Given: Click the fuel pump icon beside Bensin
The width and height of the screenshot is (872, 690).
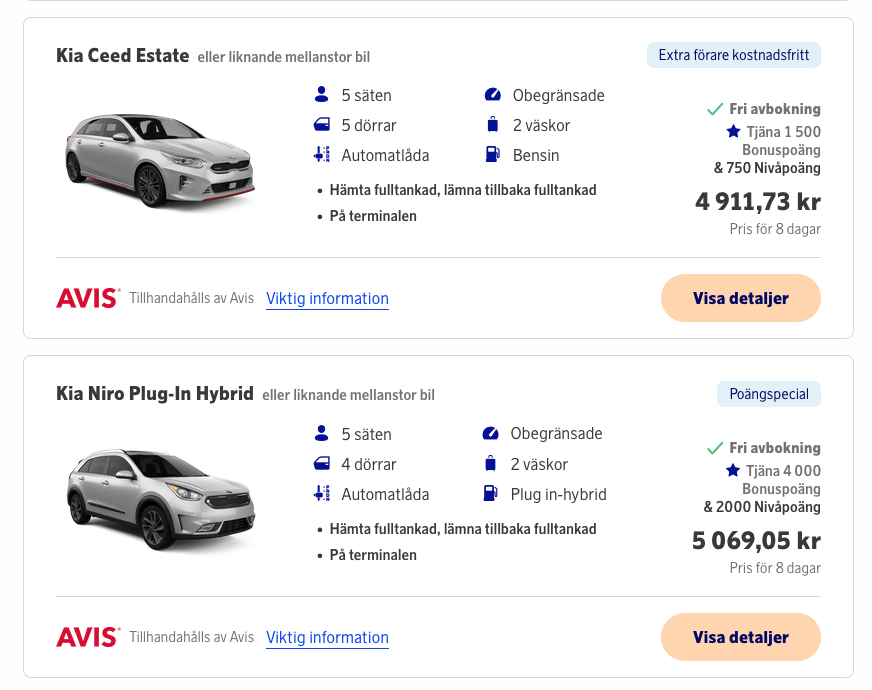Looking at the screenshot, I should (x=492, y=155).
